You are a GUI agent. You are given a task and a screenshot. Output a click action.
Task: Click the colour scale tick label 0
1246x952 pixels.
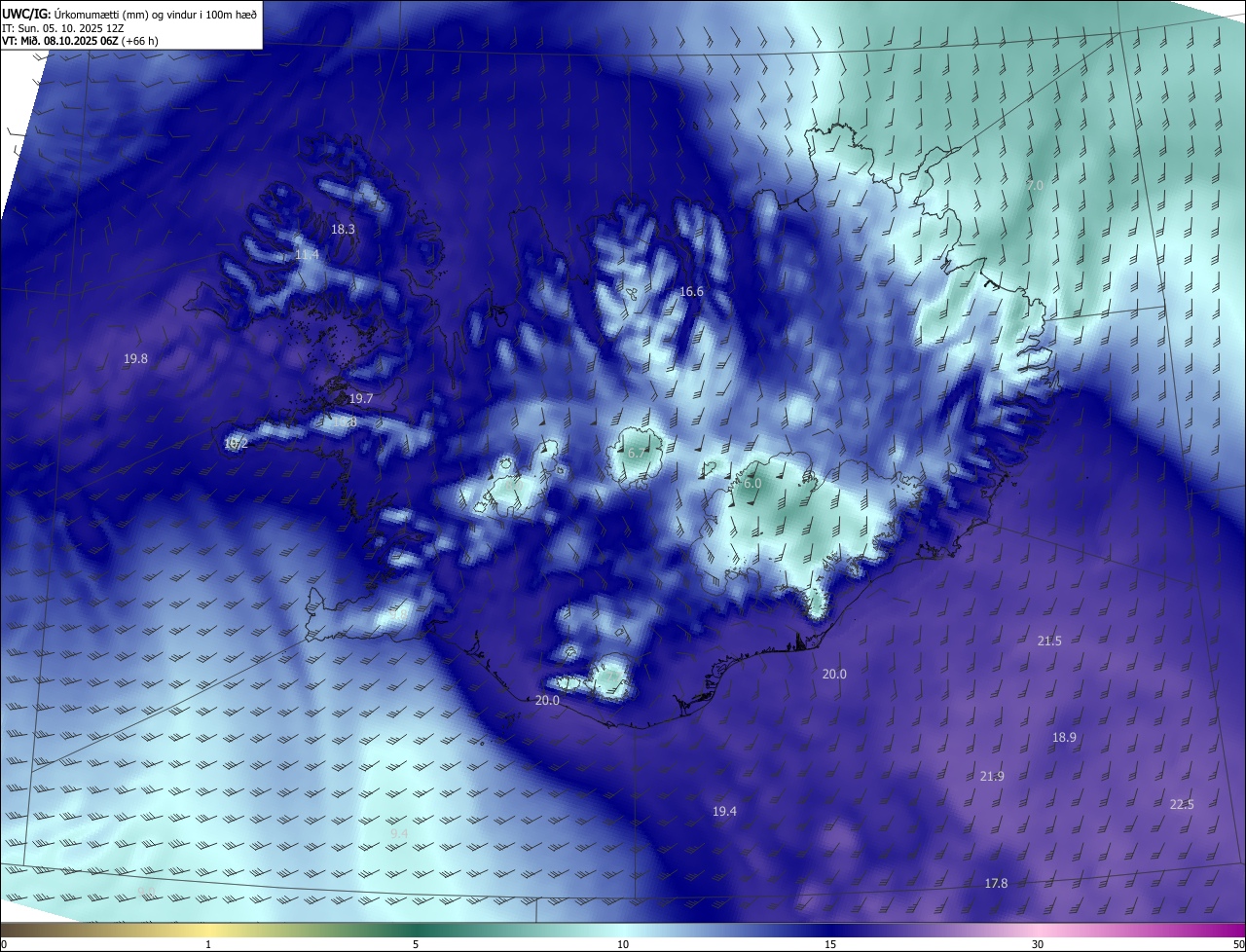click(x=4, y=945)
